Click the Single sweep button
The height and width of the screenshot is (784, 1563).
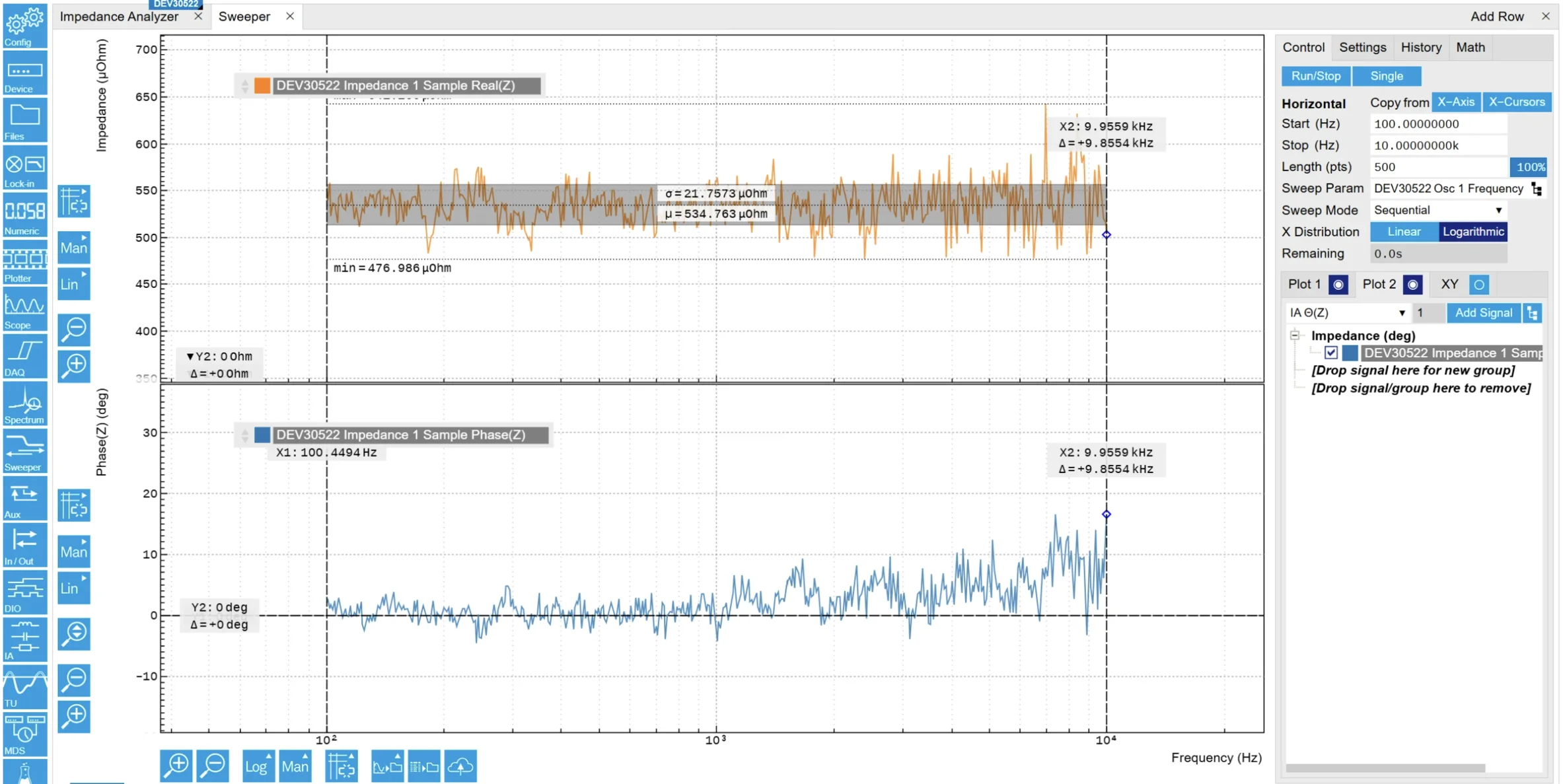pyautogui.click(x=1387, y=76)
